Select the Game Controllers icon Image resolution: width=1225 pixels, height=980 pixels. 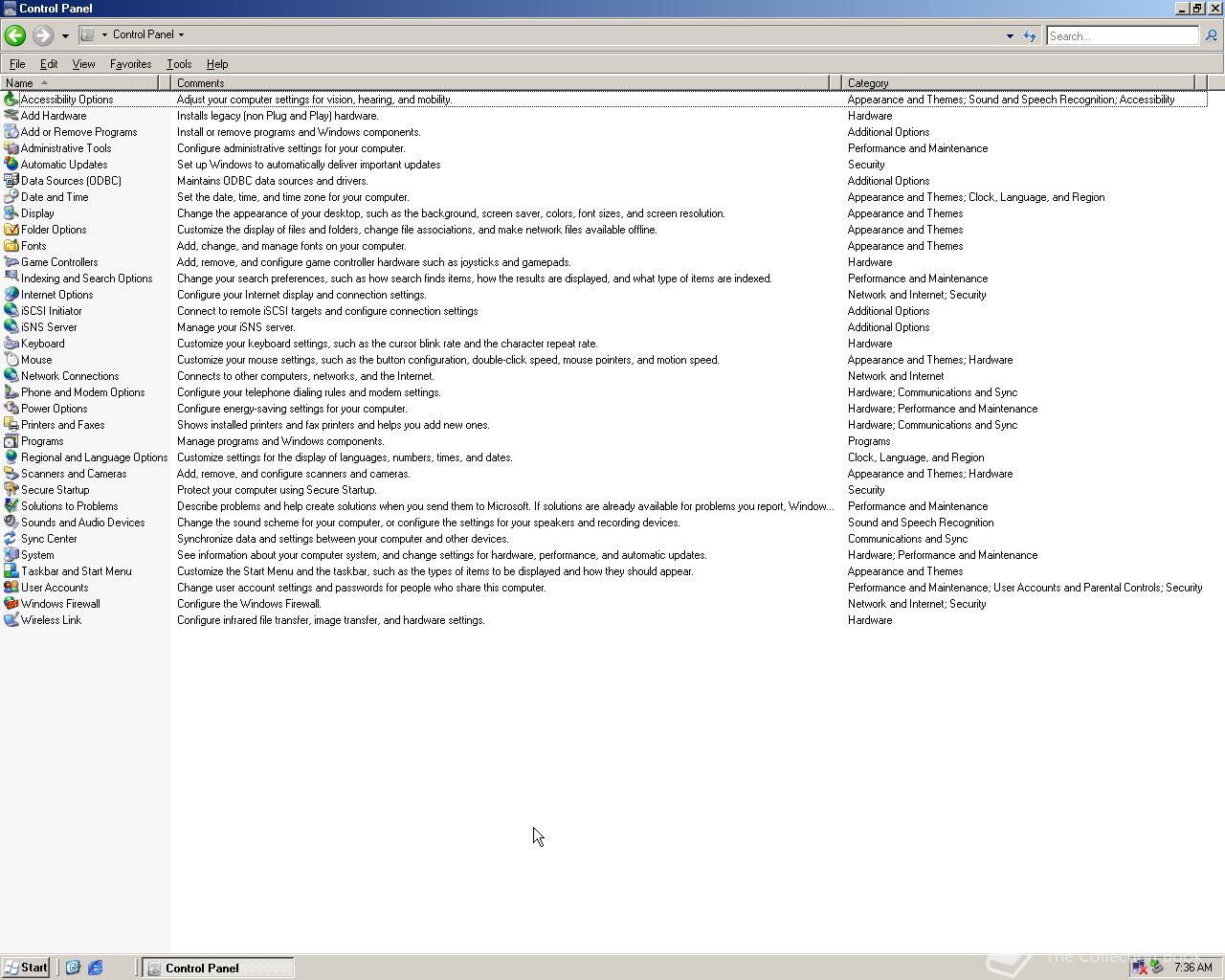pos(11,262)
